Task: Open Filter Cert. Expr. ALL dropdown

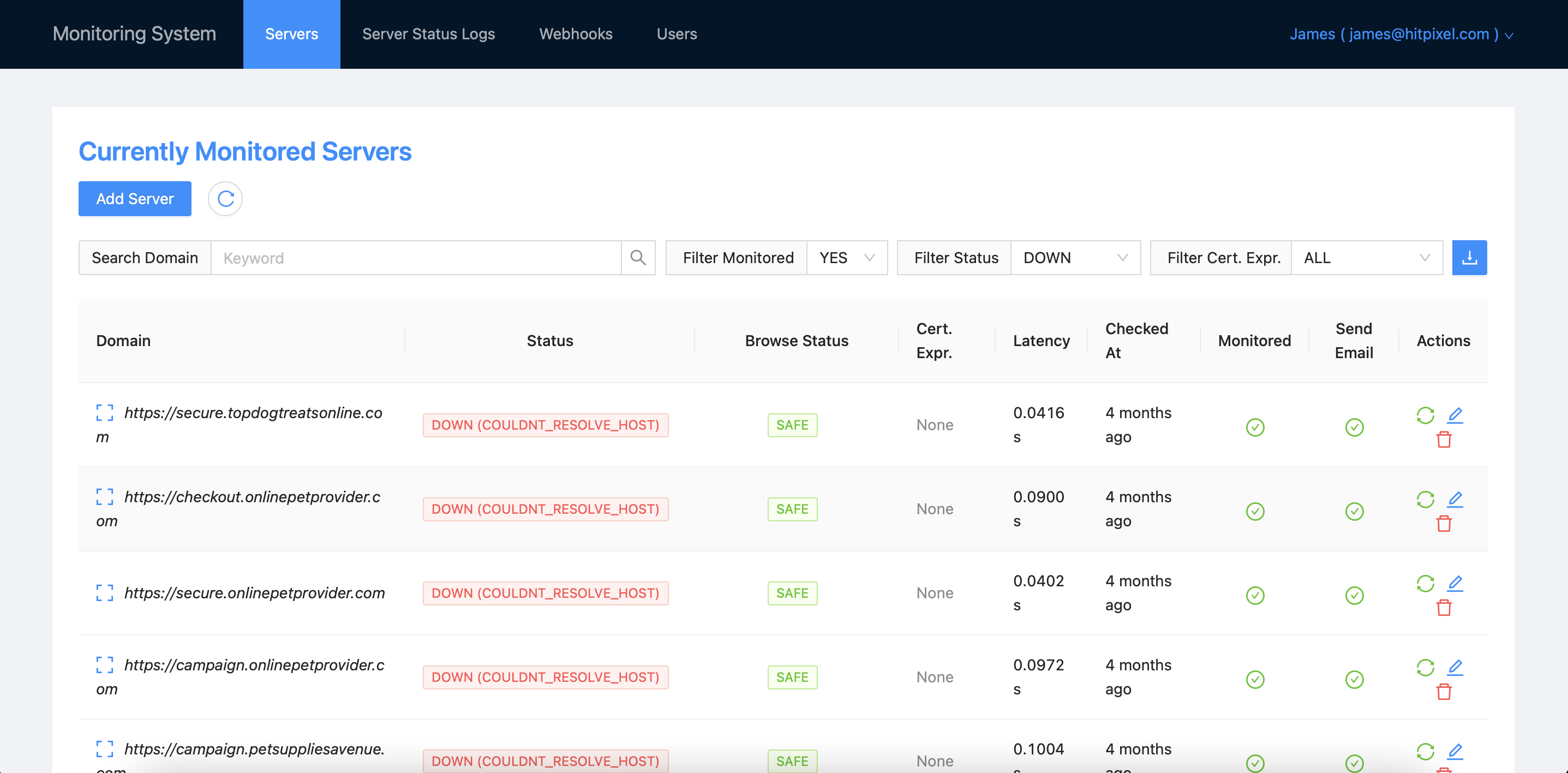Action: tap(1367, 258)
